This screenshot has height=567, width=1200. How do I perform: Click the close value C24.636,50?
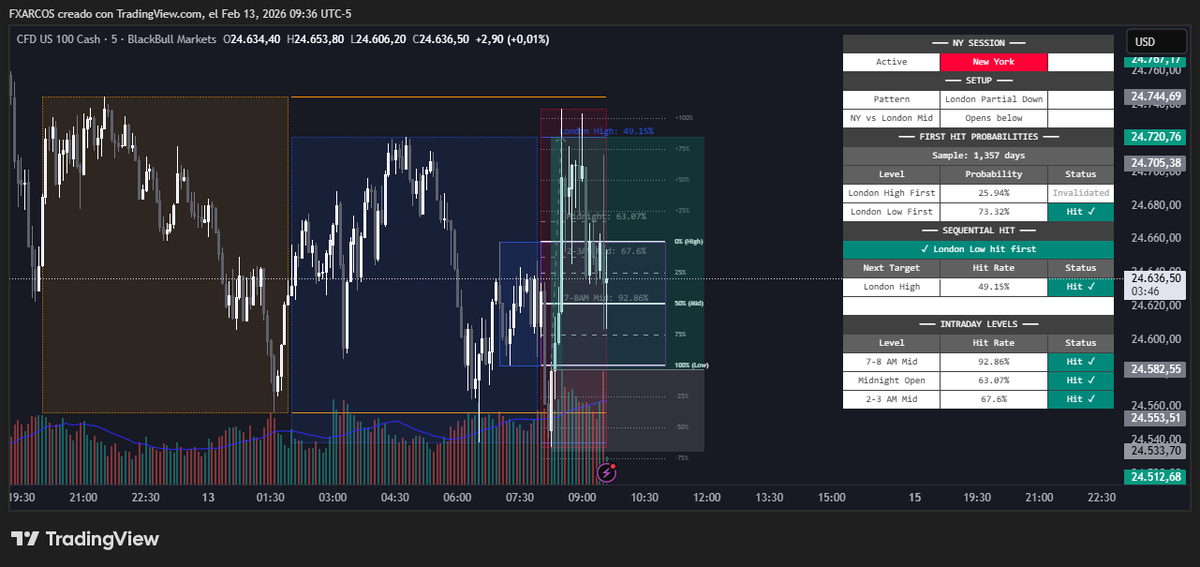click(441, 39)
